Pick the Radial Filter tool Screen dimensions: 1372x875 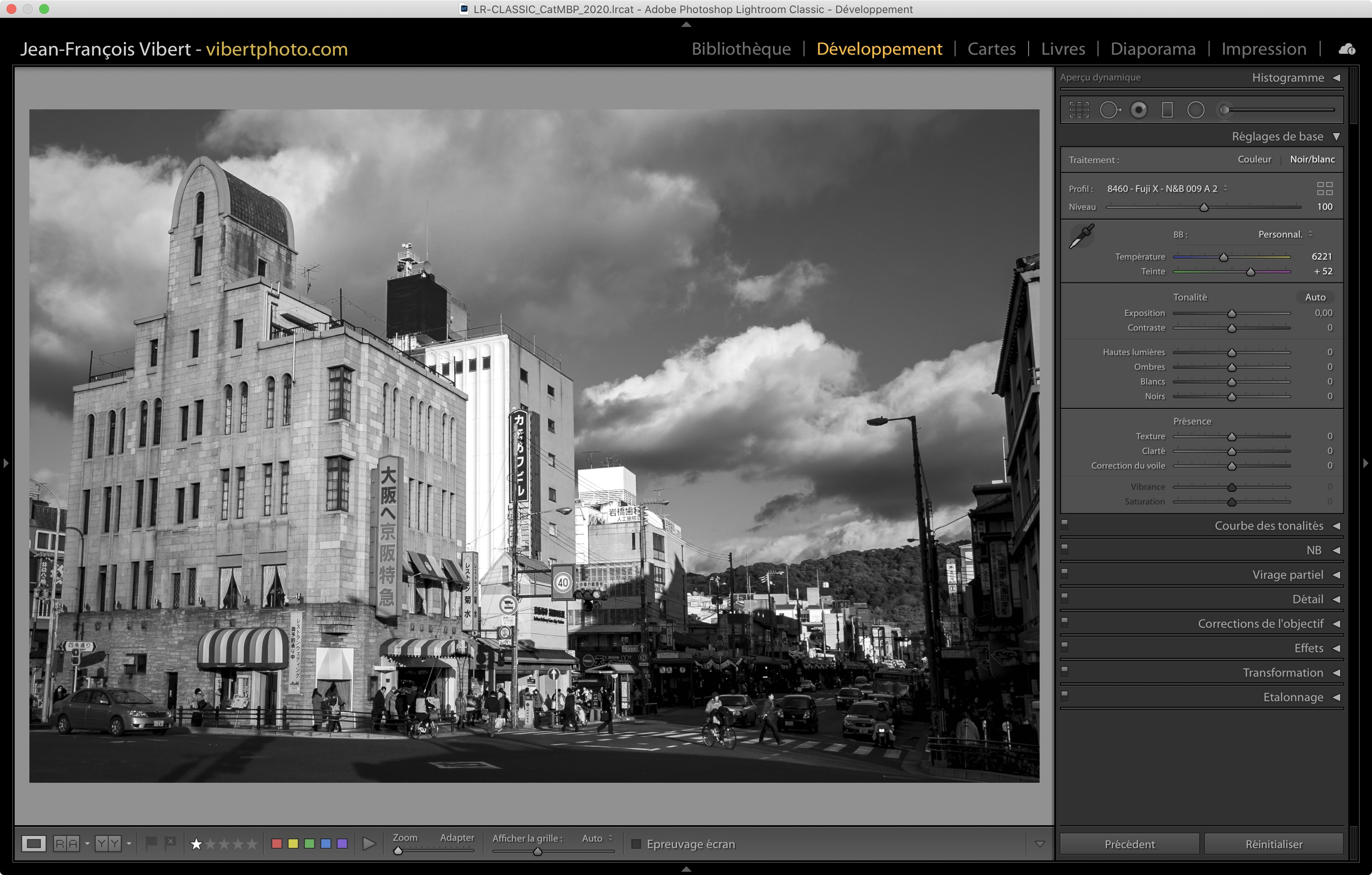pos(1195,110)
